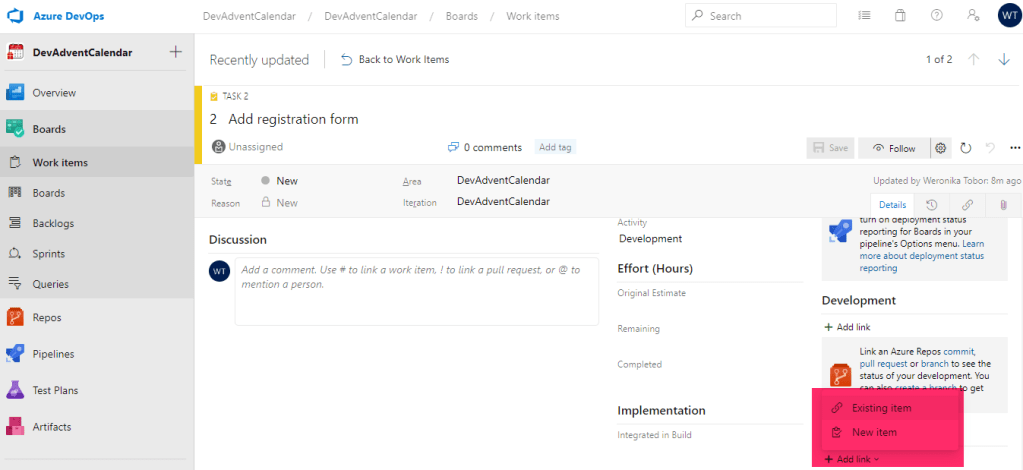
Task: Select Existing item from the menu
Action: coord(880,408)
